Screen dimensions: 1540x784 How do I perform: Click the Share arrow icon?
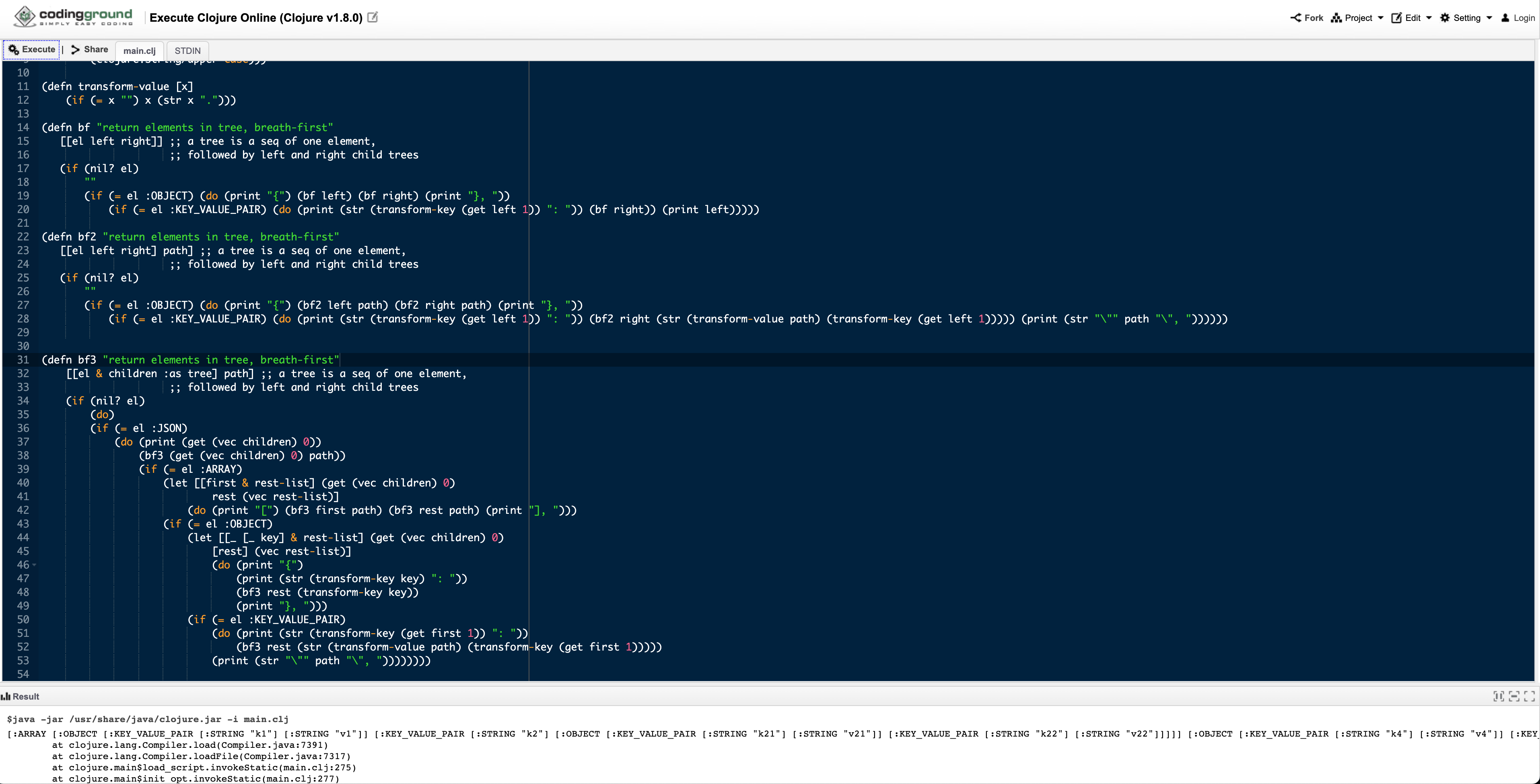[75, 49]
